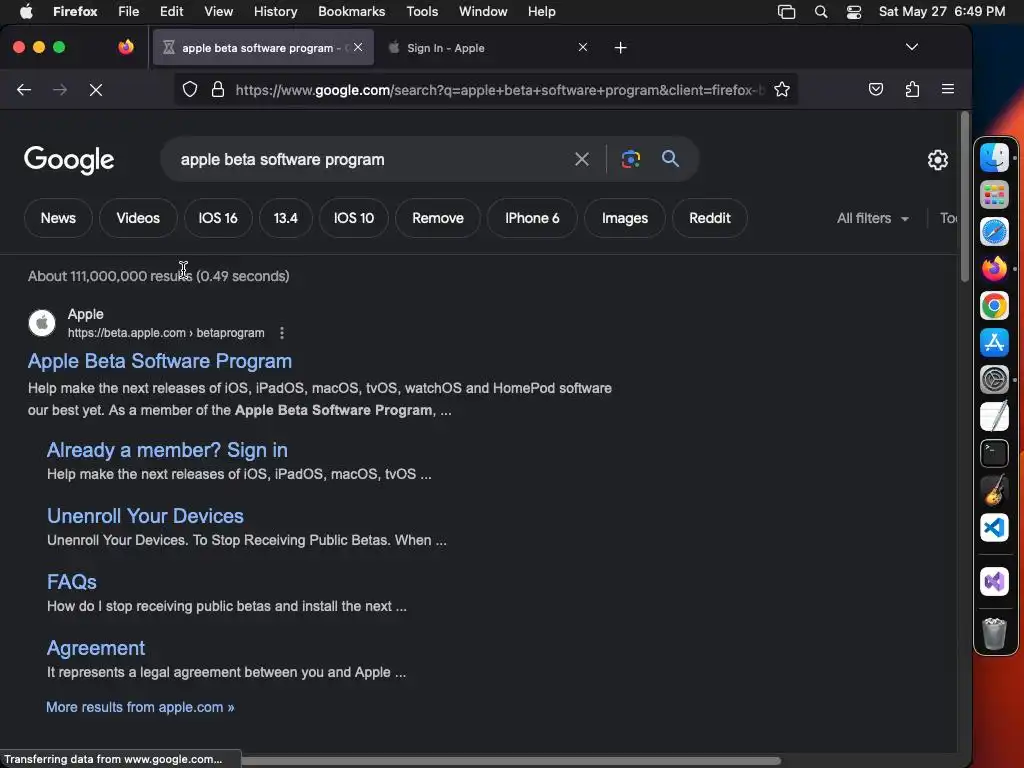1024x768 pixels.
Task: Open Finder from the Dock
Action: coord(995,158)
